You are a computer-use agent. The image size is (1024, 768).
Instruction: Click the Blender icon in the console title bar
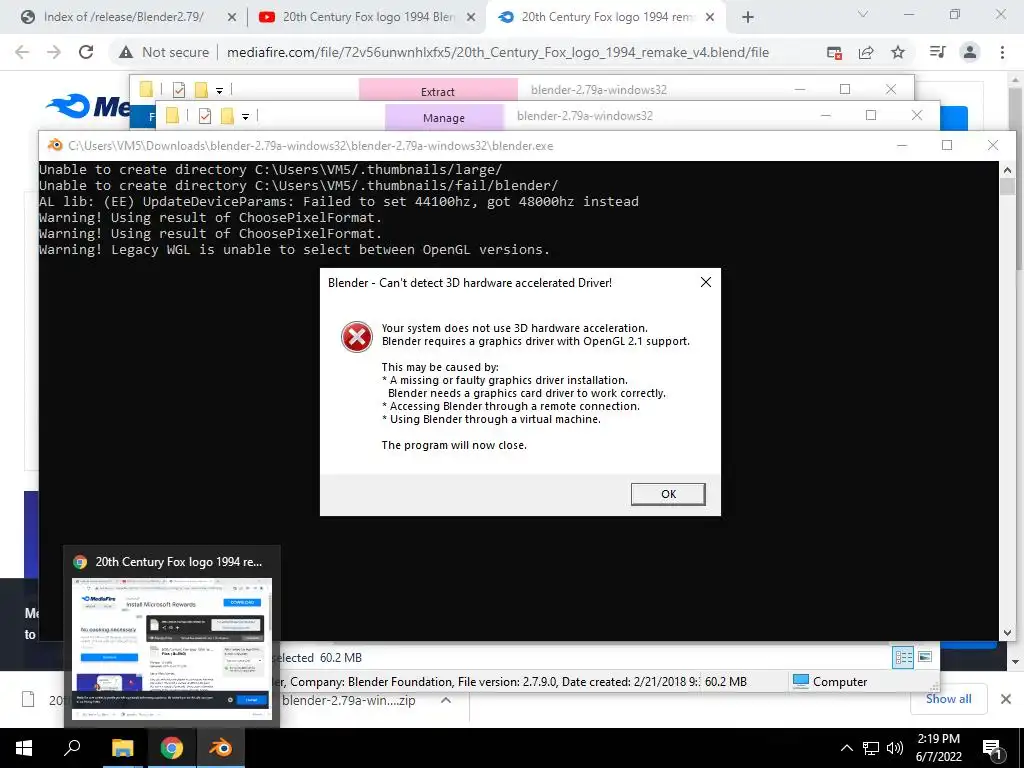click(x=56, y=145)
